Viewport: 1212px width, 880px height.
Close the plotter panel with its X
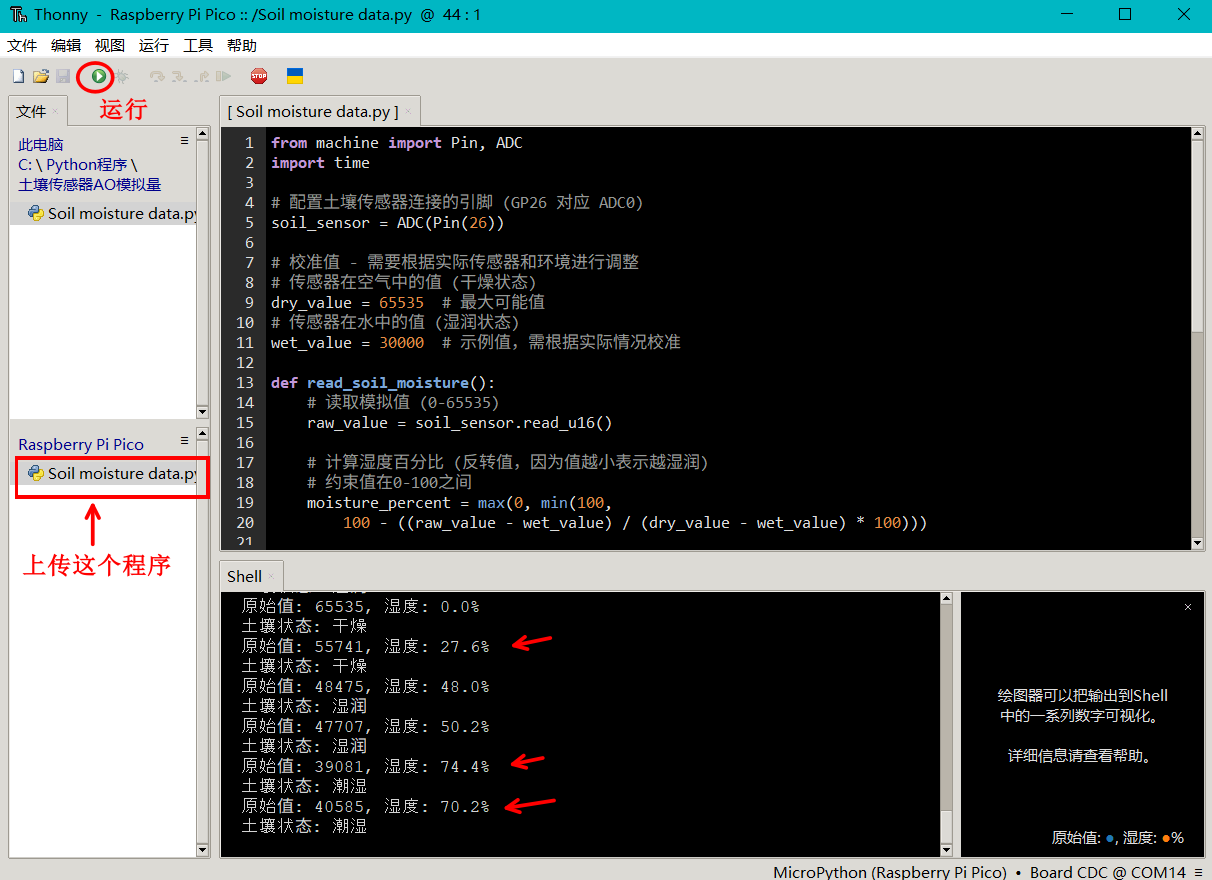pos(1188,607)
